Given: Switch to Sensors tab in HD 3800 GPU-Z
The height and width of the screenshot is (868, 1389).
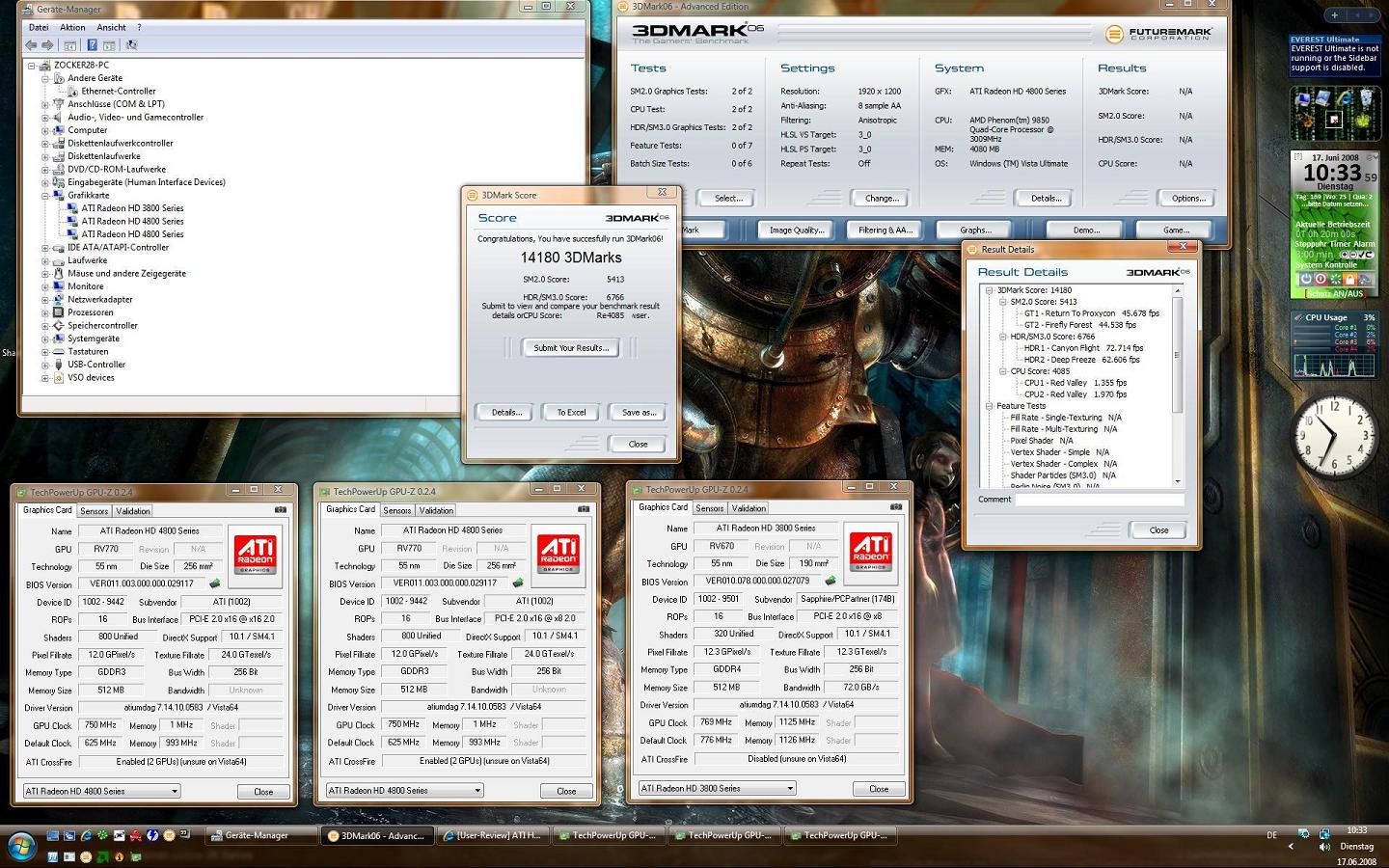Looking at the screenshot, I should 710,508.
